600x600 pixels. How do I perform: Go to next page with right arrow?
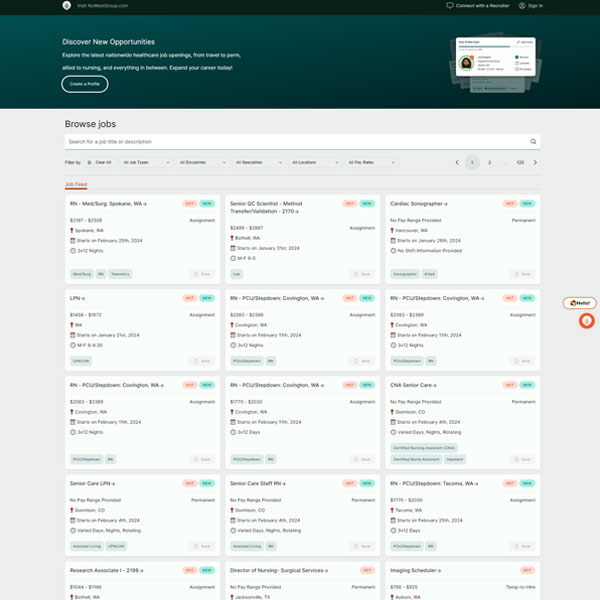(535, 163)
